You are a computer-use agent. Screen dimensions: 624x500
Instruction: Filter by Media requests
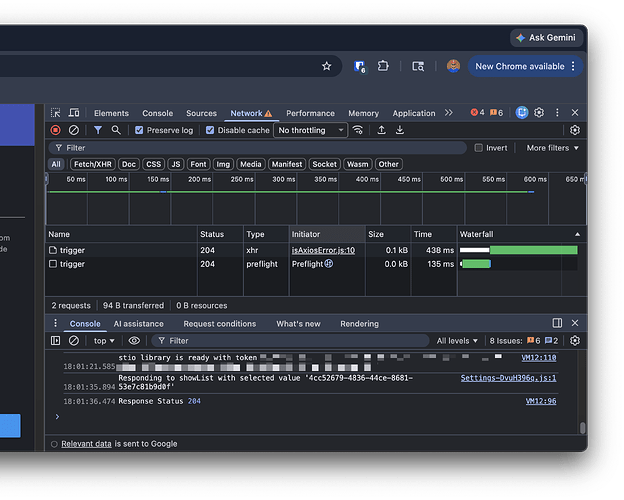tap(251, 164)
